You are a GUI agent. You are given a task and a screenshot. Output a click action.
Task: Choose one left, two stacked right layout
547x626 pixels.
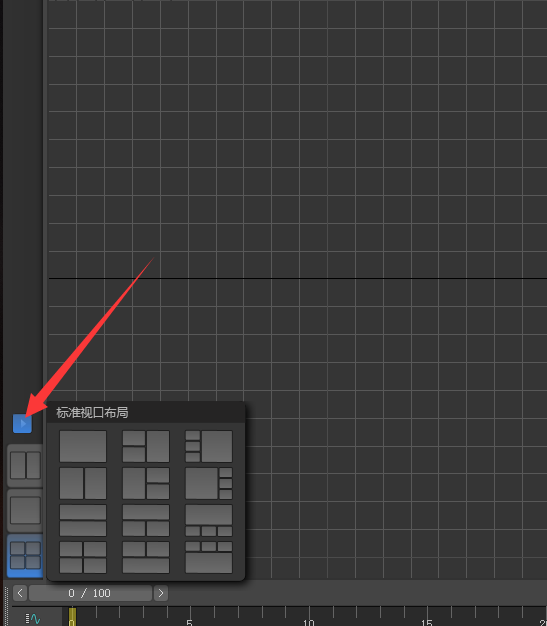[146, 483]
